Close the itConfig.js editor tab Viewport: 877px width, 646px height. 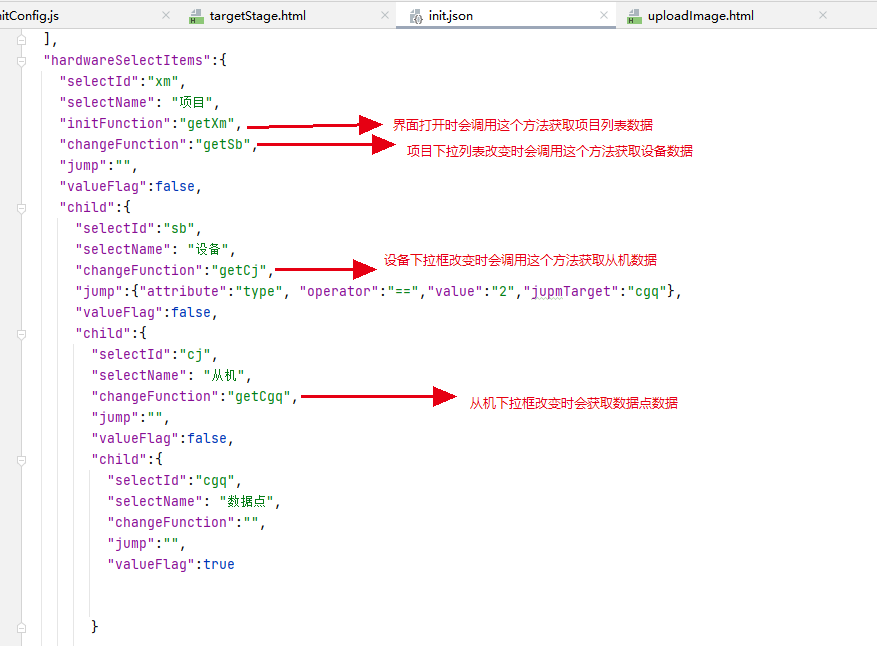click(x=166, y=16)
